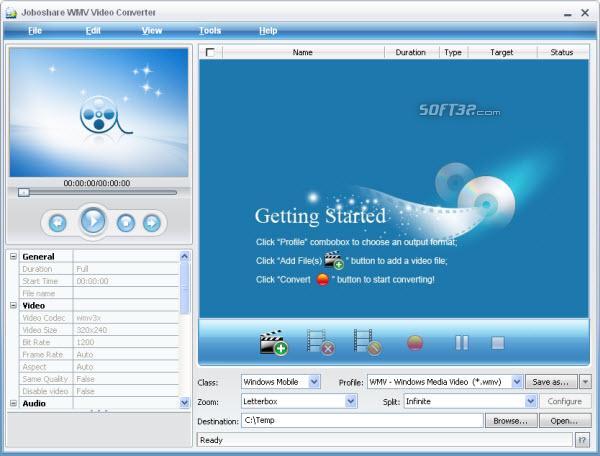The width and height of the screenshot is (600, 456).
Task: Click the Aspect property row
Action: [99, 367]
